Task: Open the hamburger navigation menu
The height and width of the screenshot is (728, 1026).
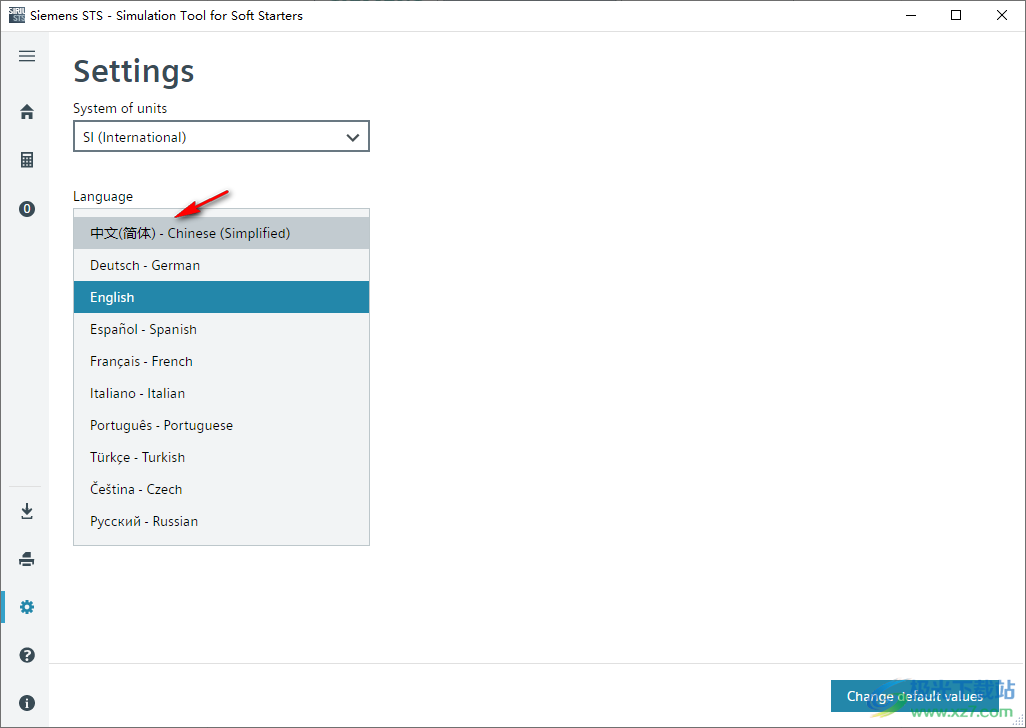Action: click(27, 56)
